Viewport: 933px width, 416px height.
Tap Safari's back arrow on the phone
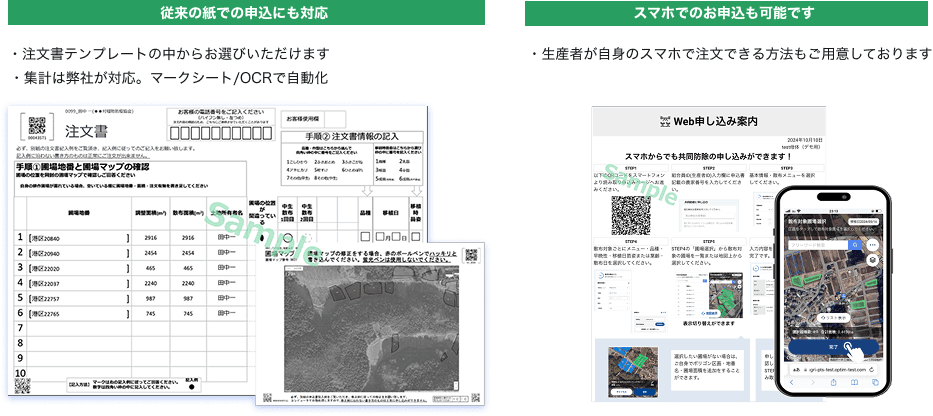click(x=791, y=382)
